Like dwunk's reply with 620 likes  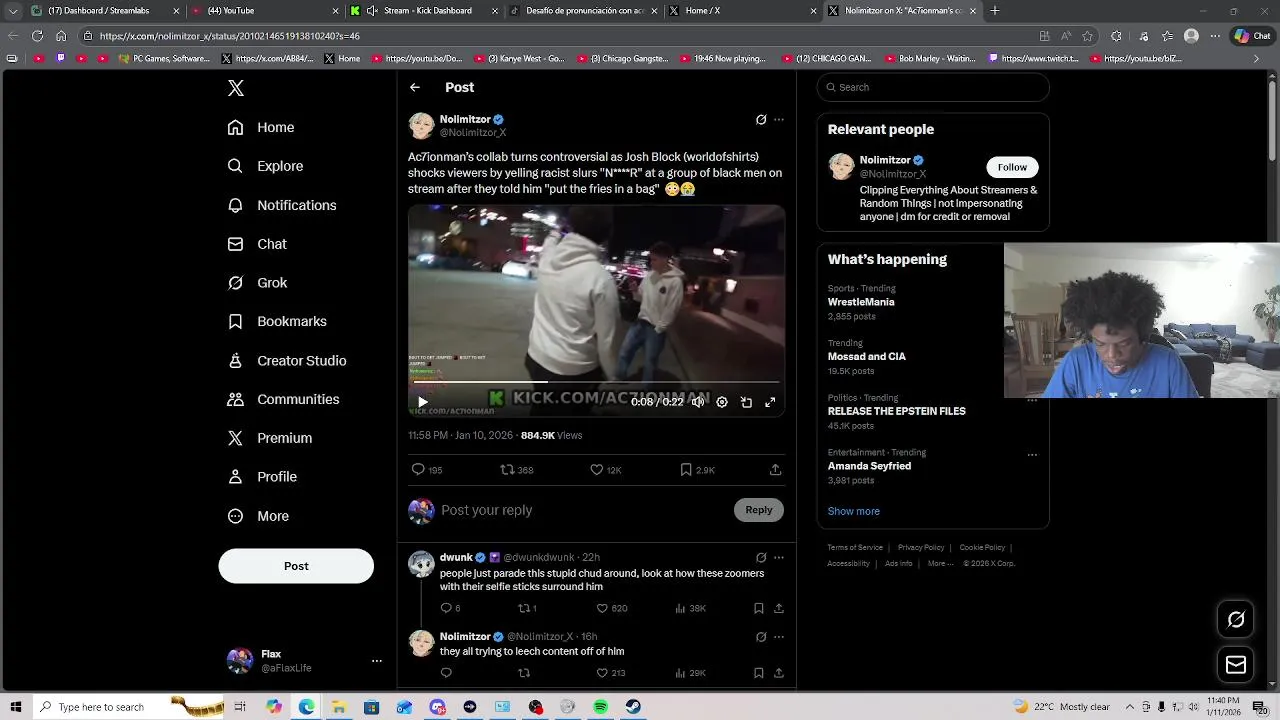click(x=611, y=608)
